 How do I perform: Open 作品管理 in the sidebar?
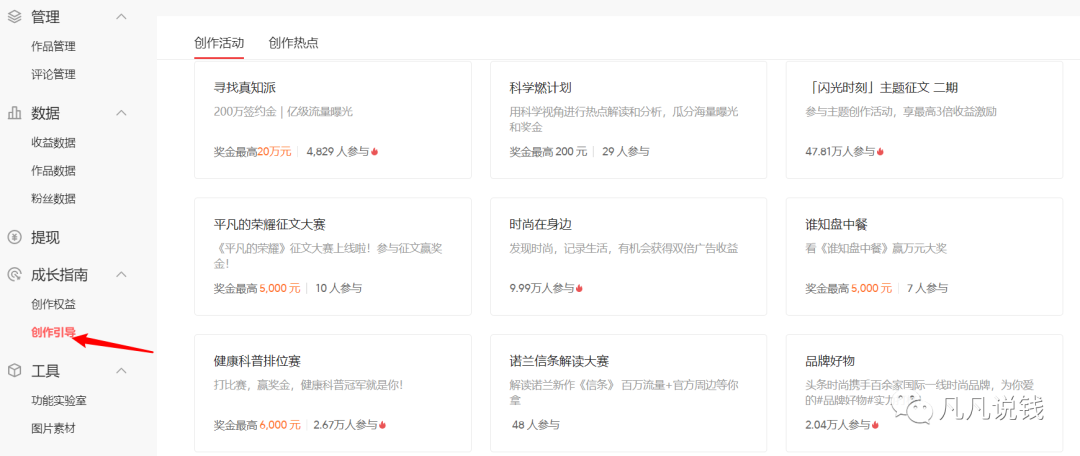(x=53, y=46)
